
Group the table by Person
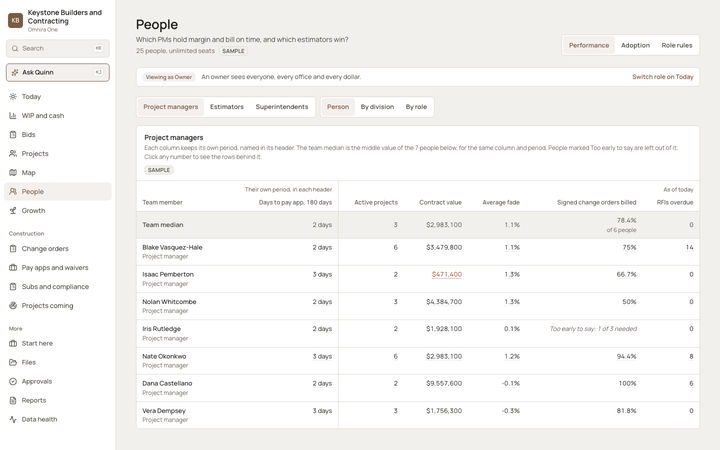tap(338, 107)
